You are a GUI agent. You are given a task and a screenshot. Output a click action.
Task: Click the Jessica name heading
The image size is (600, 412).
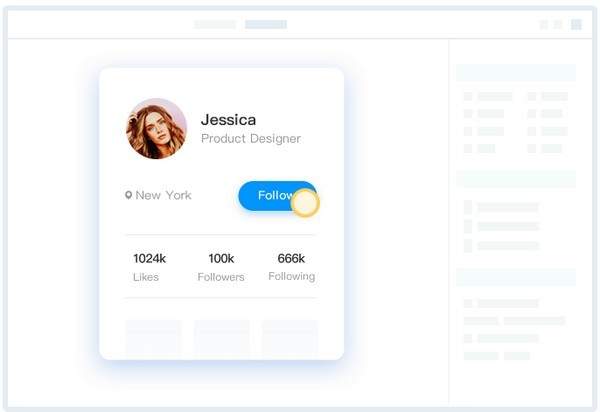pos(228,120)
